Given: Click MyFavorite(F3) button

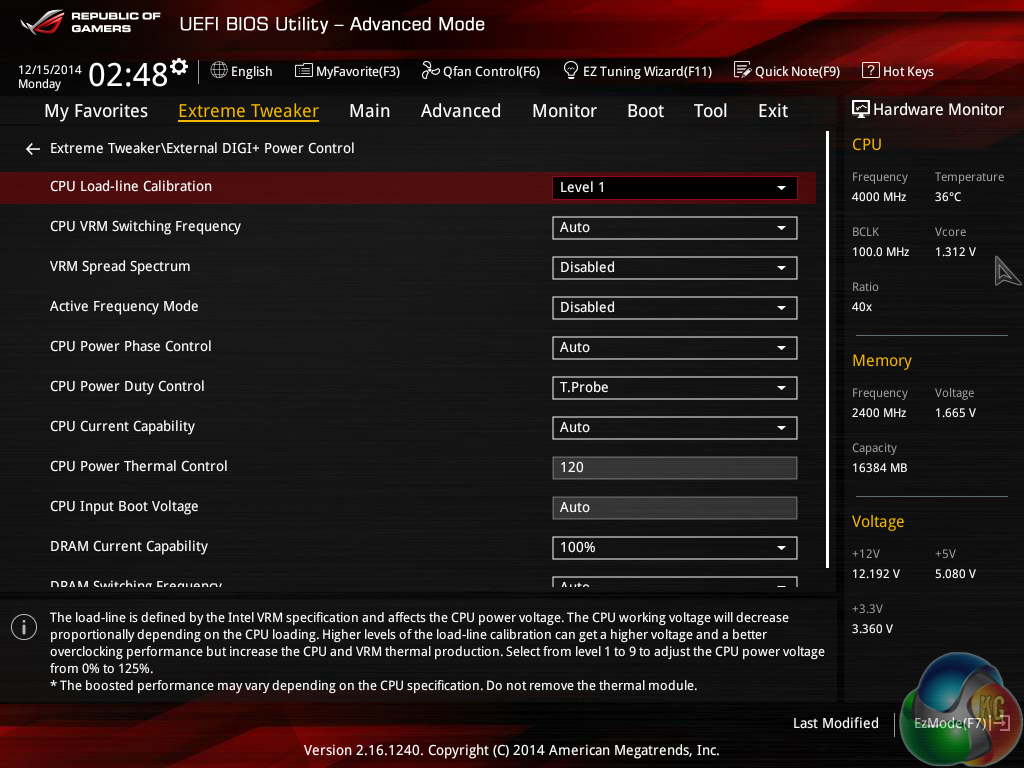Looking at the screenshot, I should tap(347, 71).
